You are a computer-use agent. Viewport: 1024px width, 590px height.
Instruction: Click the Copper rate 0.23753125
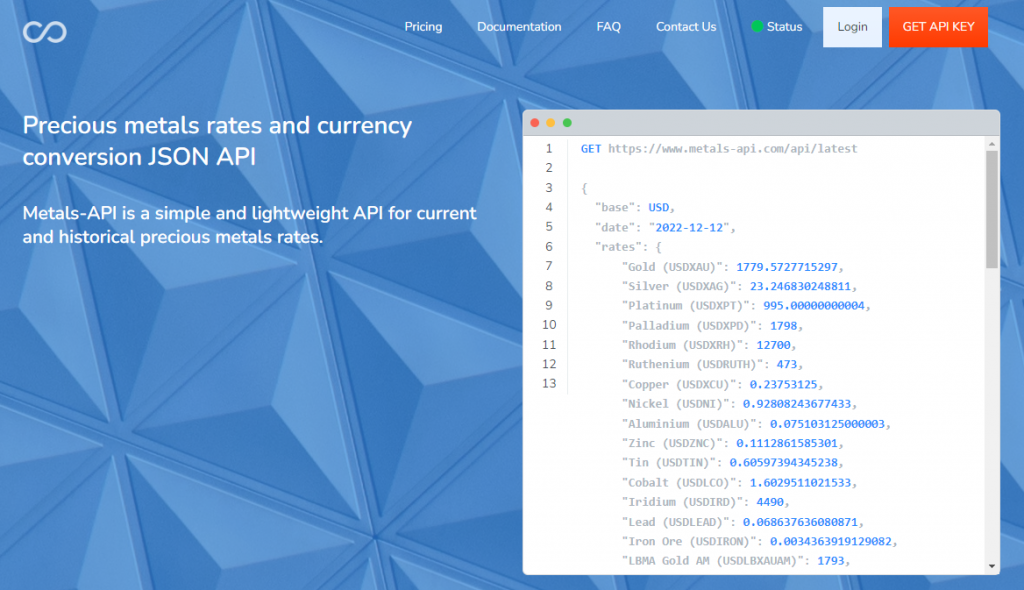point(783,384)
